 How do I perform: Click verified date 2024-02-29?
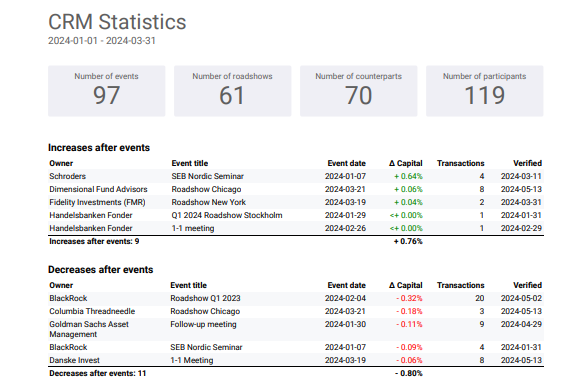521,228
